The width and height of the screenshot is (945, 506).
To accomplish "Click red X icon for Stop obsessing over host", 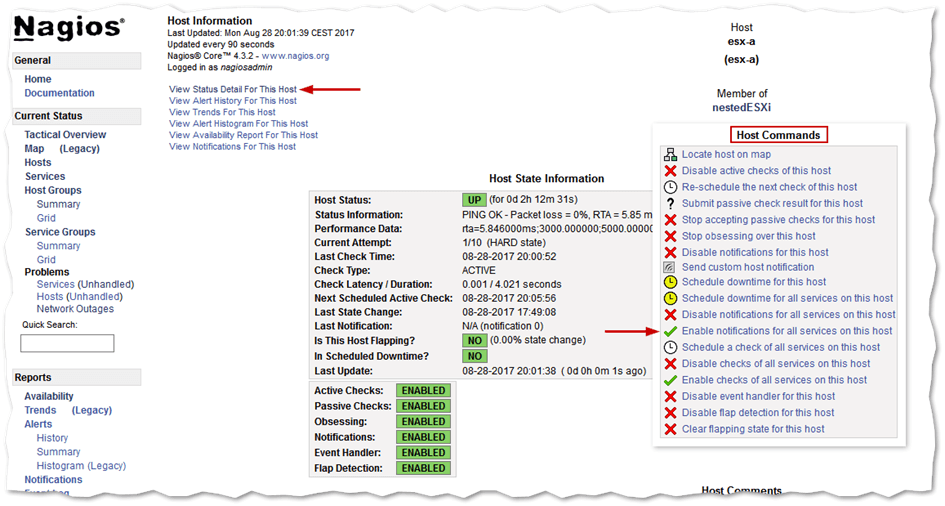I will coord(670,236).
